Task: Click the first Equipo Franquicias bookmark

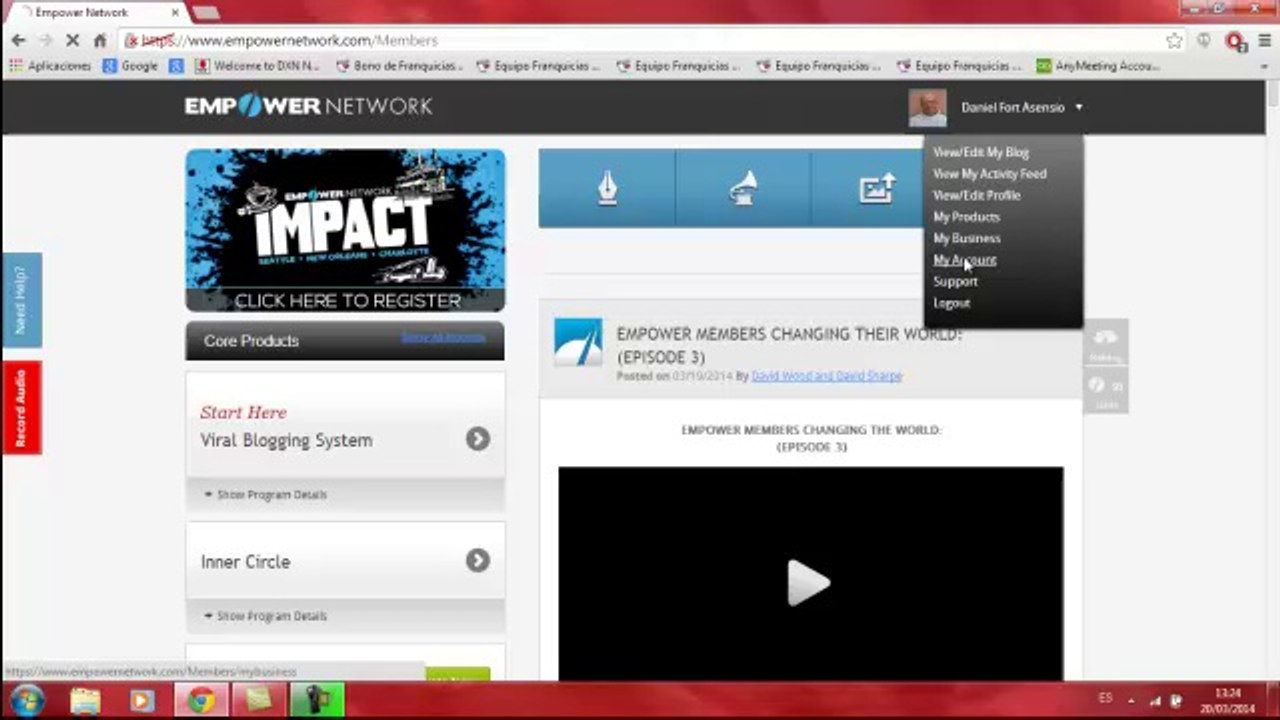Action: (x=538, y=66)
